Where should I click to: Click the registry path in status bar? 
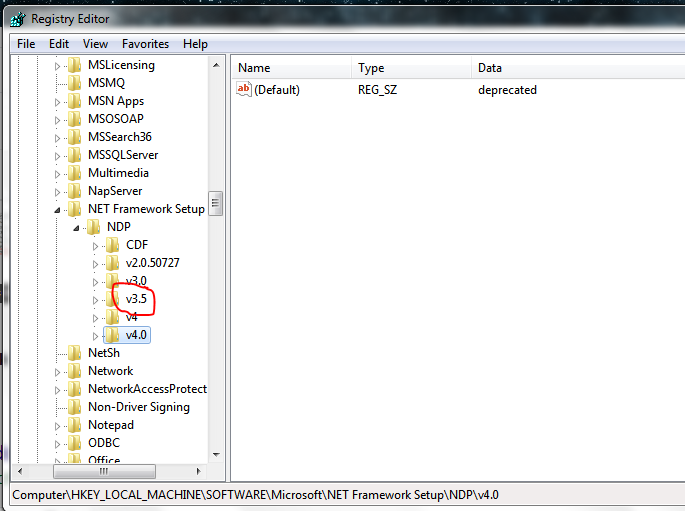coord(256,495)
